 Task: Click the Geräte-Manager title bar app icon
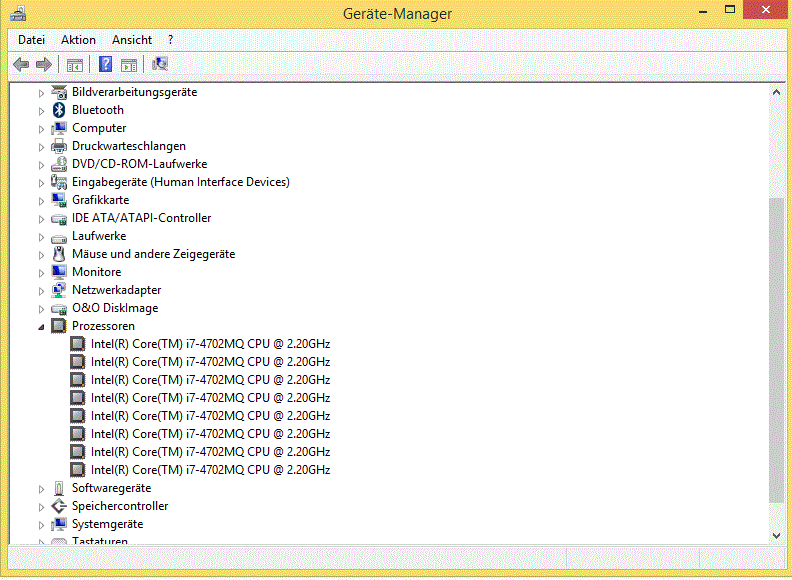pos(18,14)
